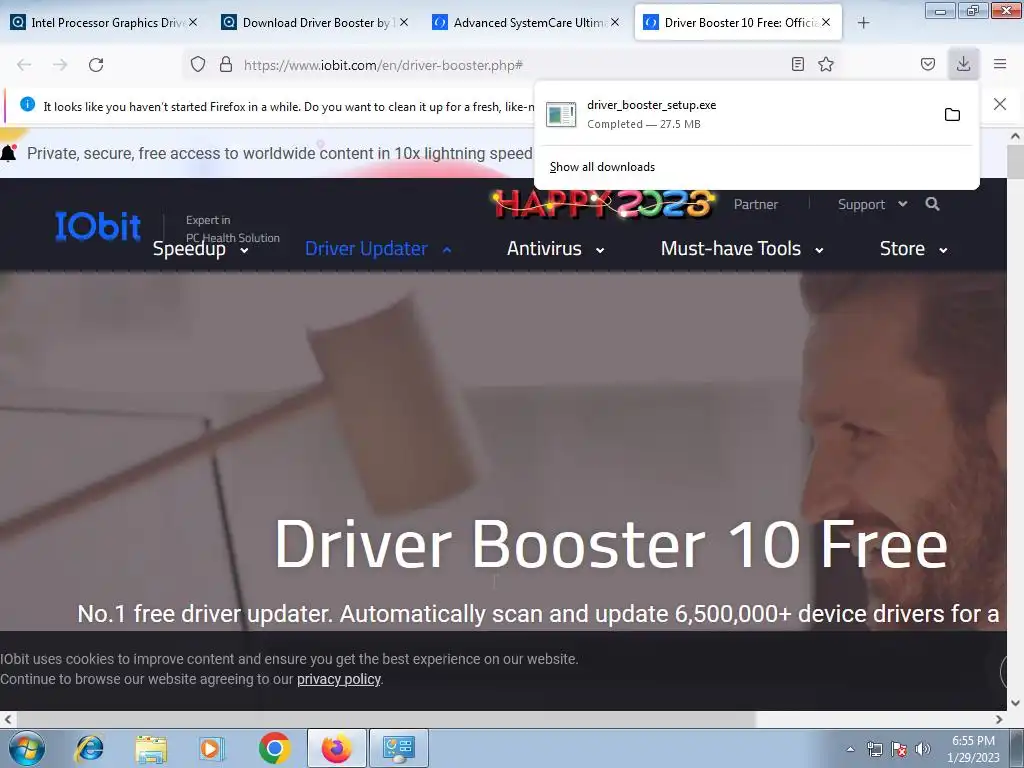The width and height of the screenshot is (1024, 768).
Task: Close the Intel Processor Graphics tab
Action: click(x=193, y=22)
